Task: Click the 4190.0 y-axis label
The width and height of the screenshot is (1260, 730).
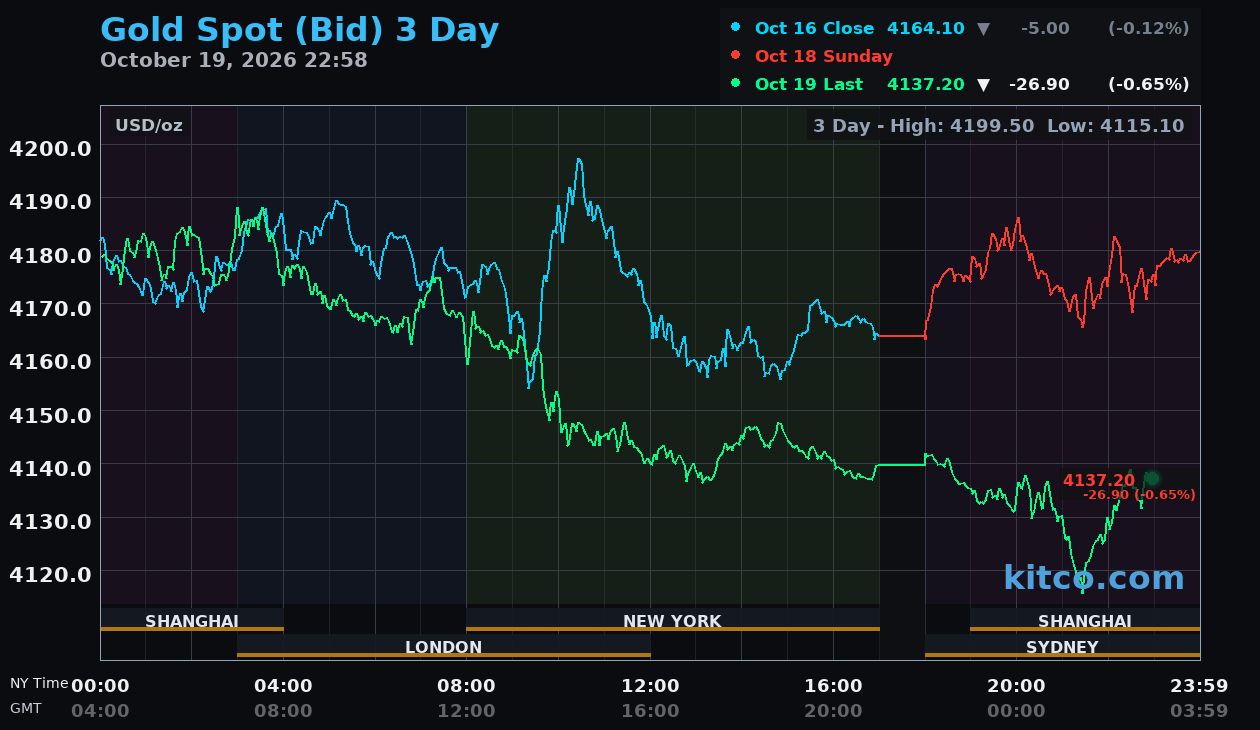Action: [x=50, y=201]
